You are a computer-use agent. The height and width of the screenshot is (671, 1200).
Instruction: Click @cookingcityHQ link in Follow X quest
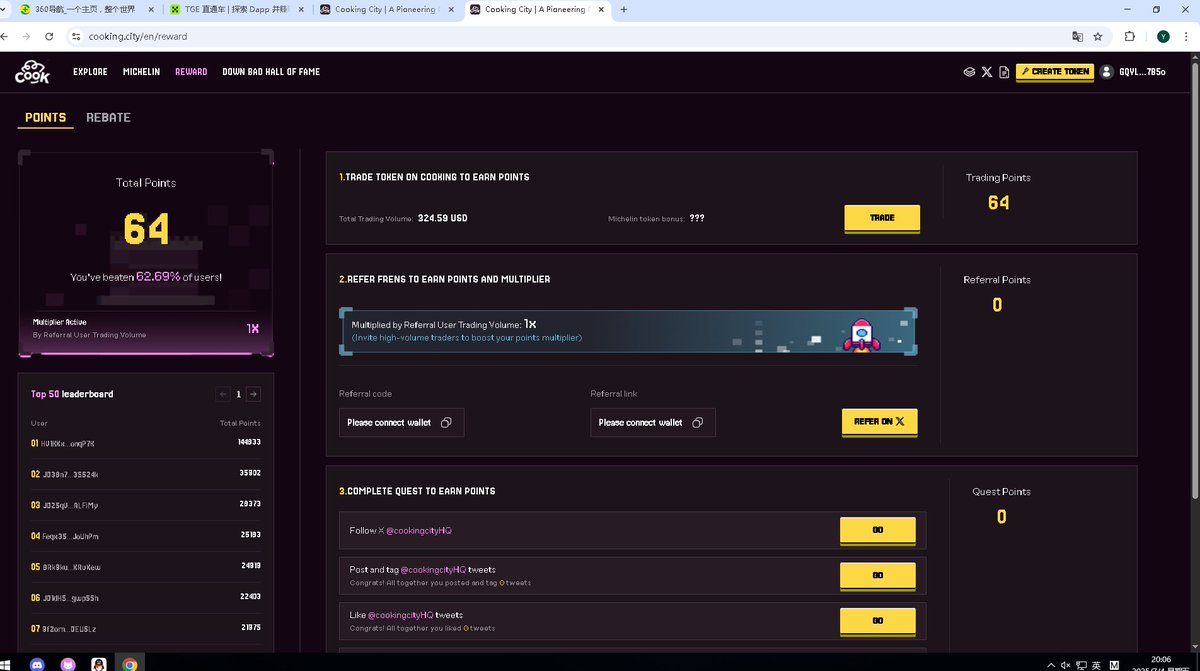click(x=419, y=530)
